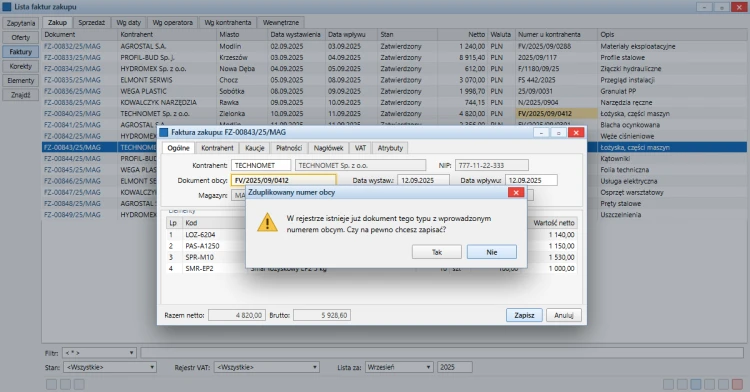
Task: Open the Elementy section in the sidebar
Action: coord(21,80)
